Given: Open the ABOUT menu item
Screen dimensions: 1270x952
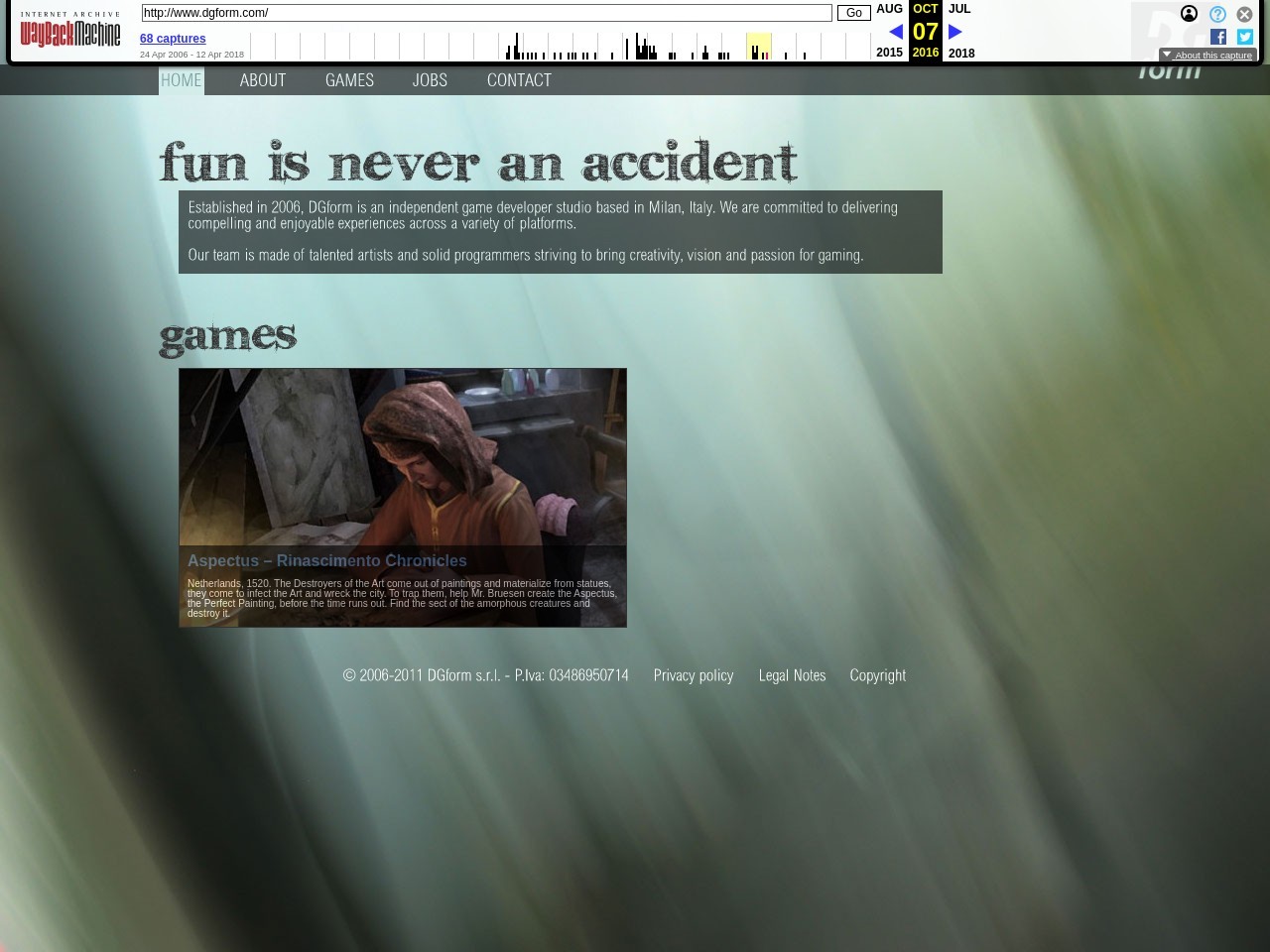Looking at the screenshot, I should point(262,80).
